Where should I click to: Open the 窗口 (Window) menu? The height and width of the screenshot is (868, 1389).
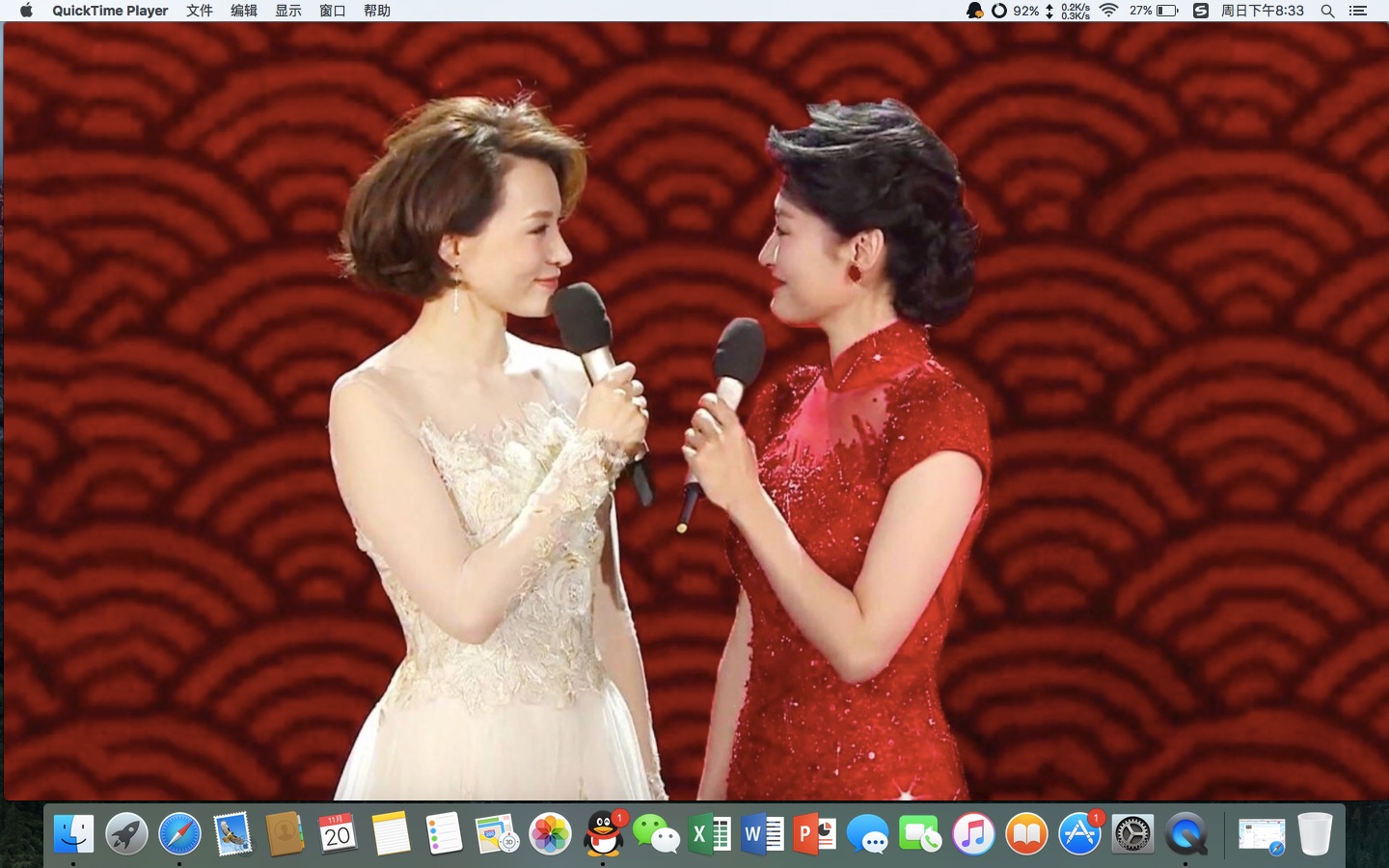click(333, 11)
